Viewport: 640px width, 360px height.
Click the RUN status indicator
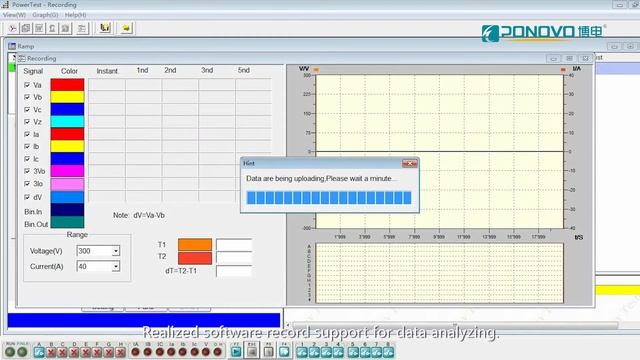tap(10, 351)
